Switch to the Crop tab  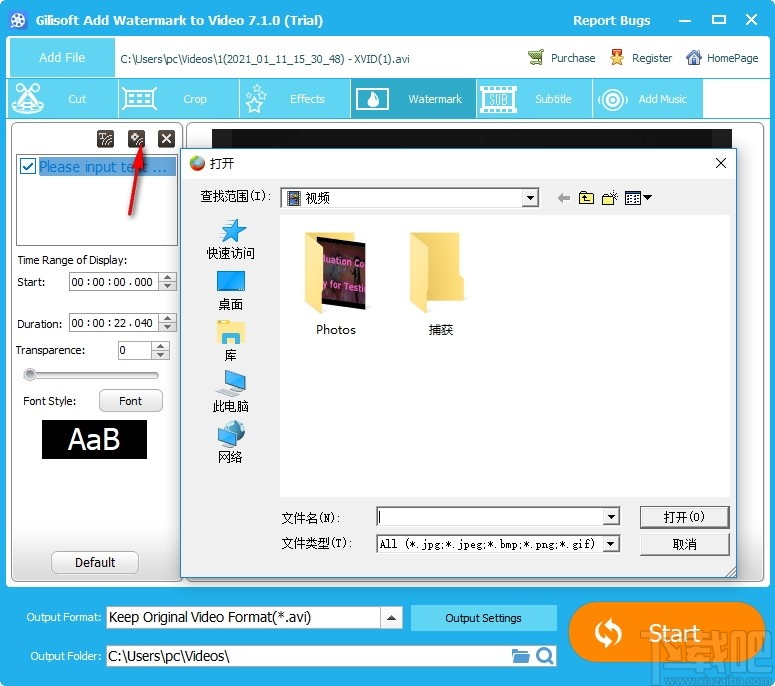[179, 98]
